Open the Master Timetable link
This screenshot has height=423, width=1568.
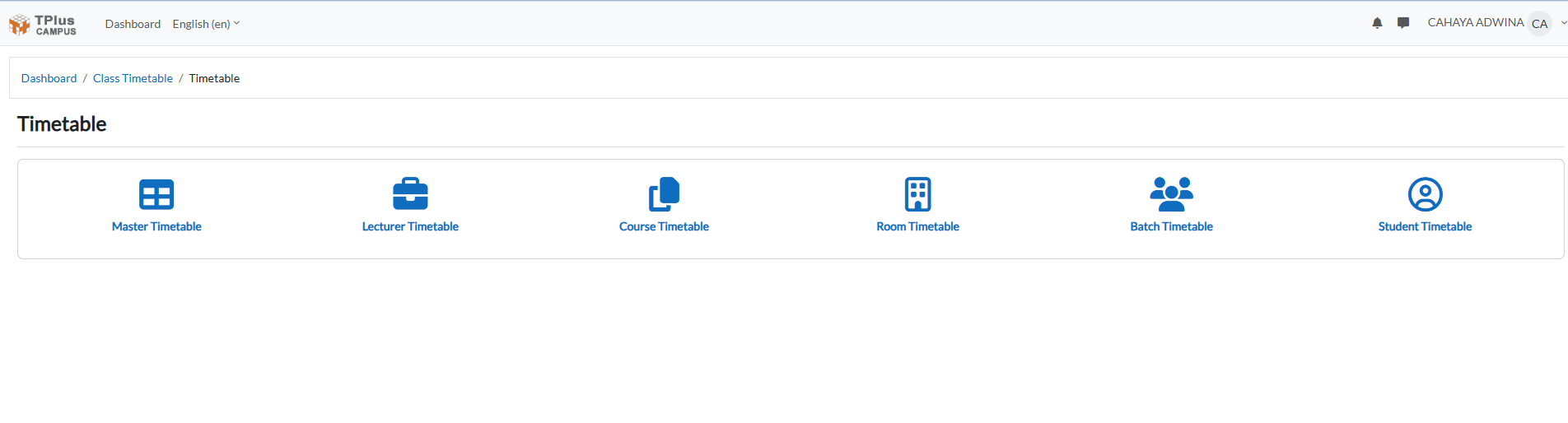click(156, 226)
